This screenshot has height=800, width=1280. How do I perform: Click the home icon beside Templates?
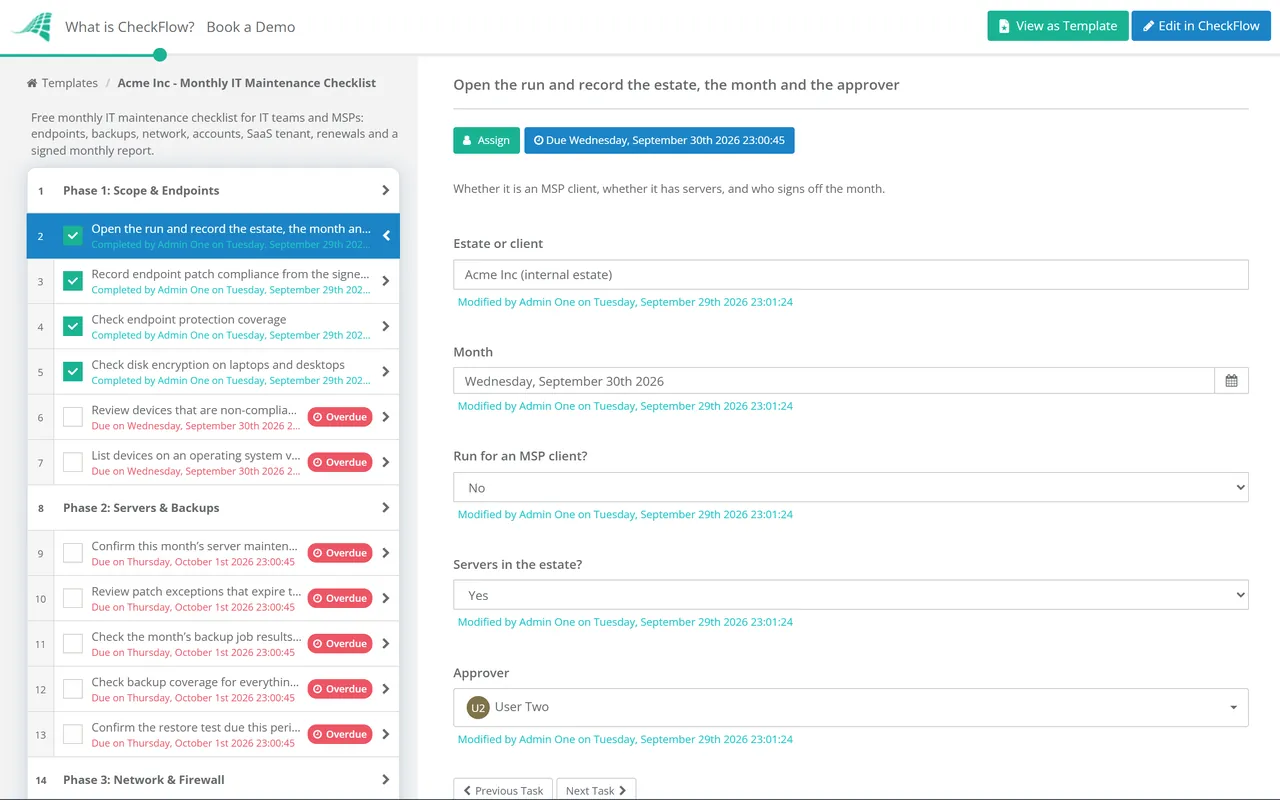click(x=32, y=83)
